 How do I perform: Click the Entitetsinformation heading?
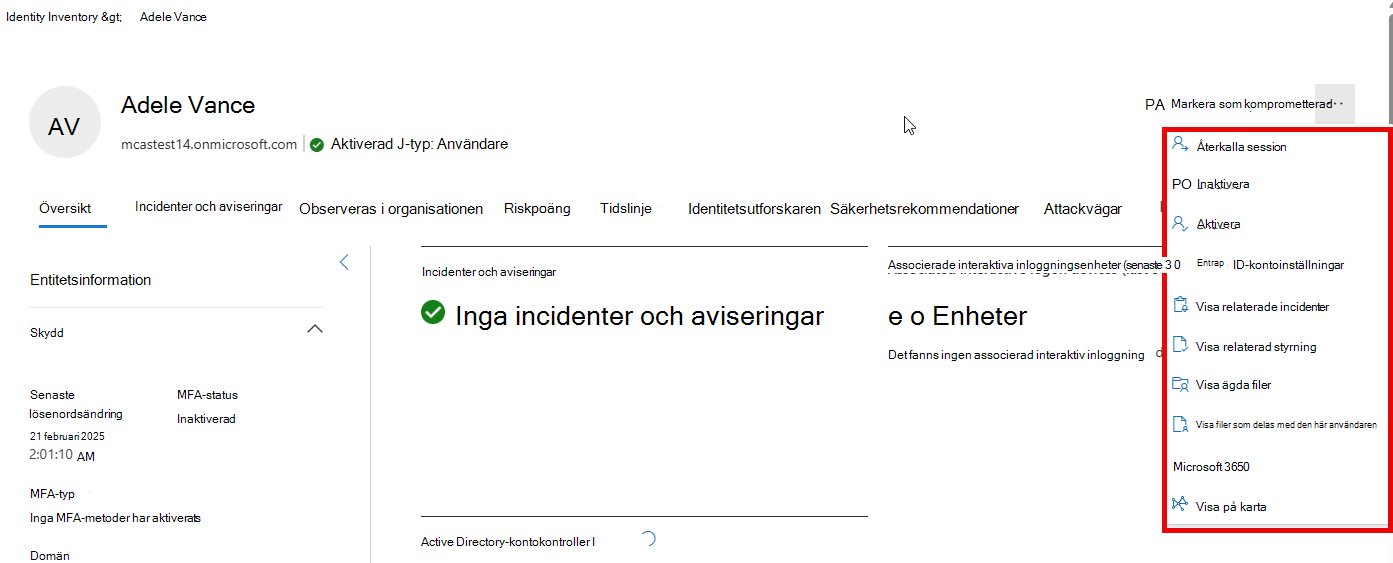point(91,280)
